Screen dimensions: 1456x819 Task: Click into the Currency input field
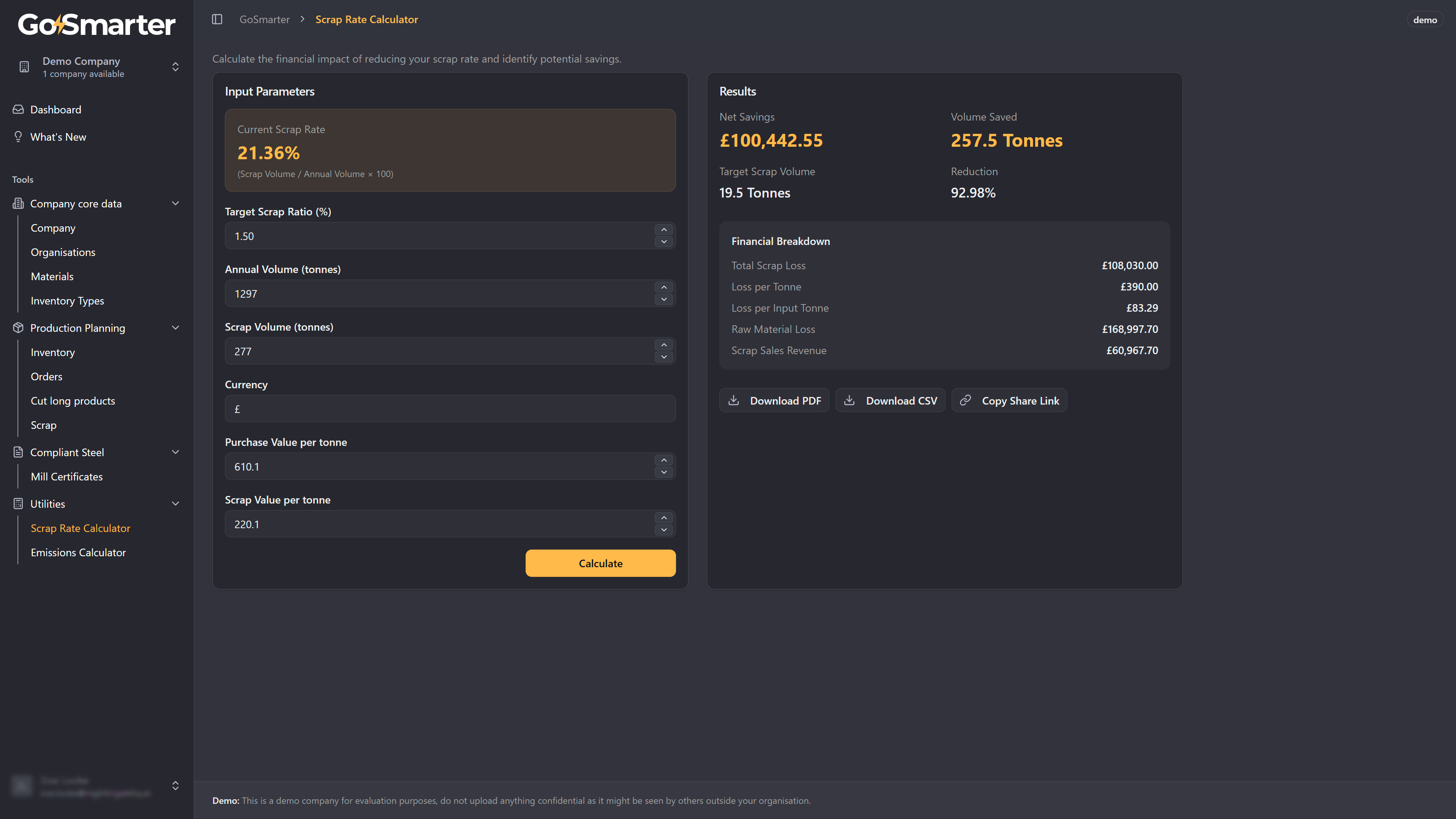click(x=450, y=409)
